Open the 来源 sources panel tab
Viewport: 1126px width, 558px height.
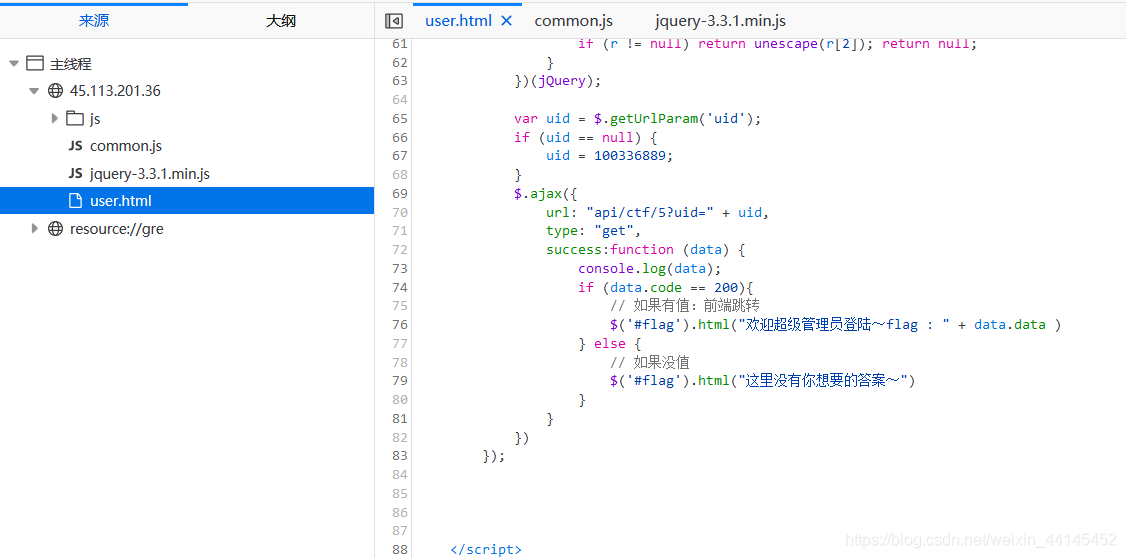[94, 21]
